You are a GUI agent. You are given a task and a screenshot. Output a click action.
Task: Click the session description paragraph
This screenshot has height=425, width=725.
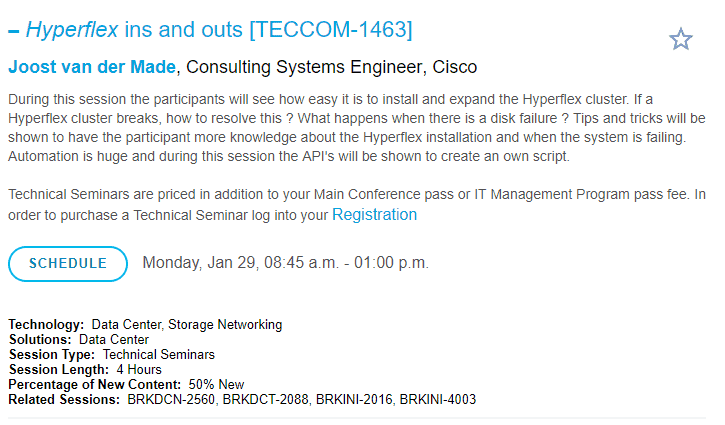pos(357,128)
